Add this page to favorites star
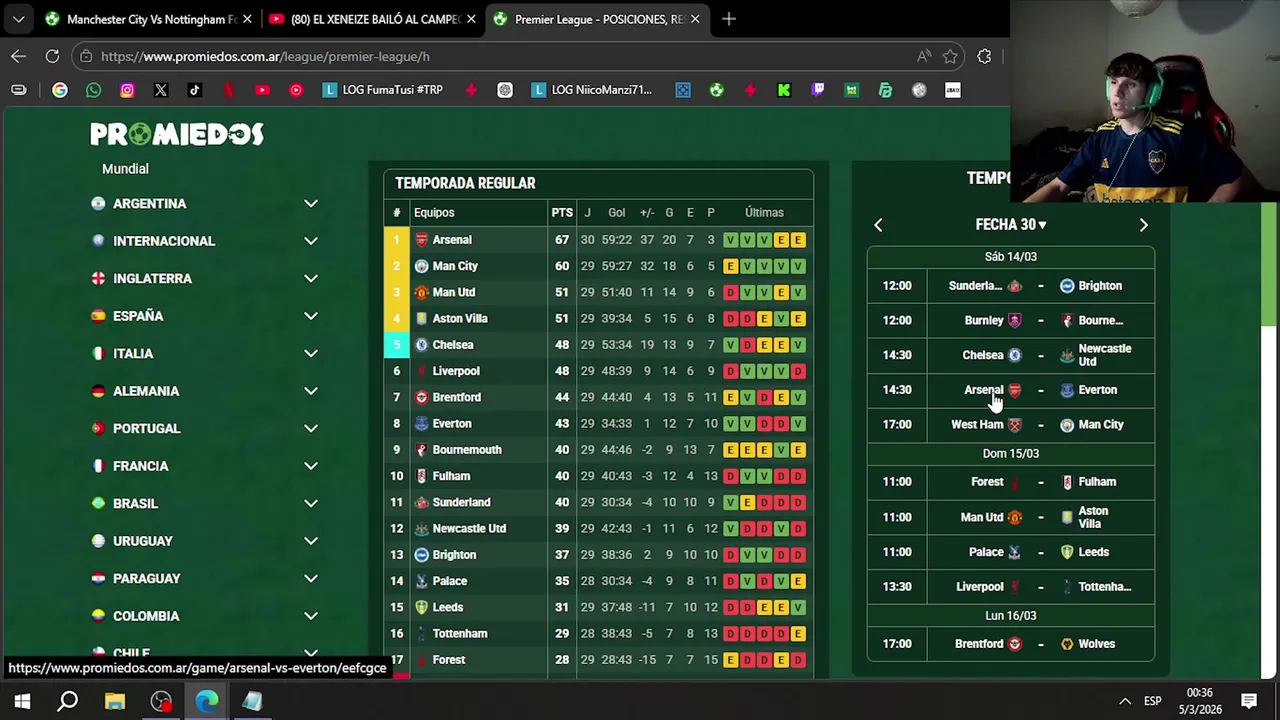Image resolution: width=1280 pixels, height=720 pixels. [950, 56]
